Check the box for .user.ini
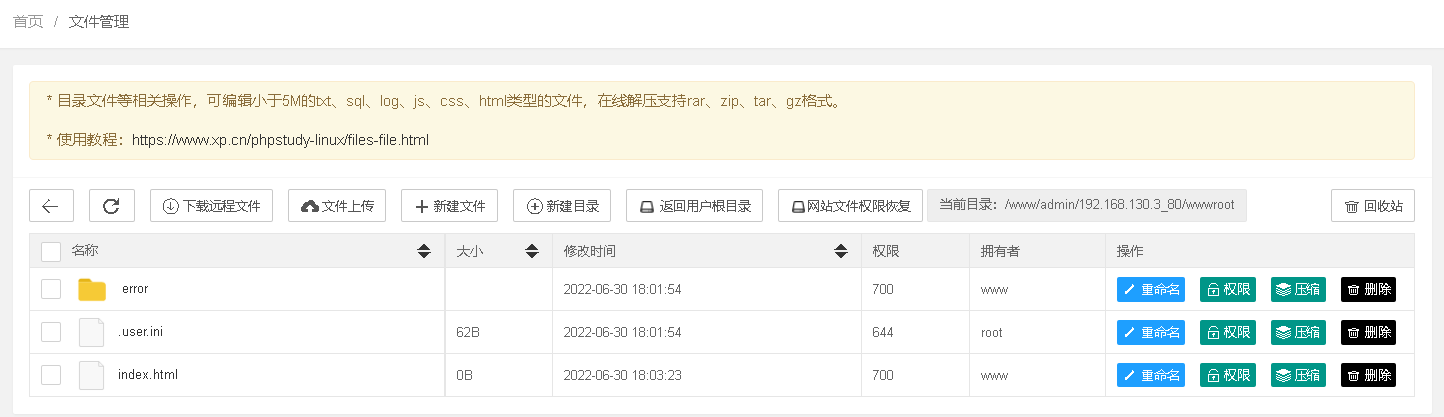Image resolution: width=1444 pixels, height=417 pixels. (51, 332)
